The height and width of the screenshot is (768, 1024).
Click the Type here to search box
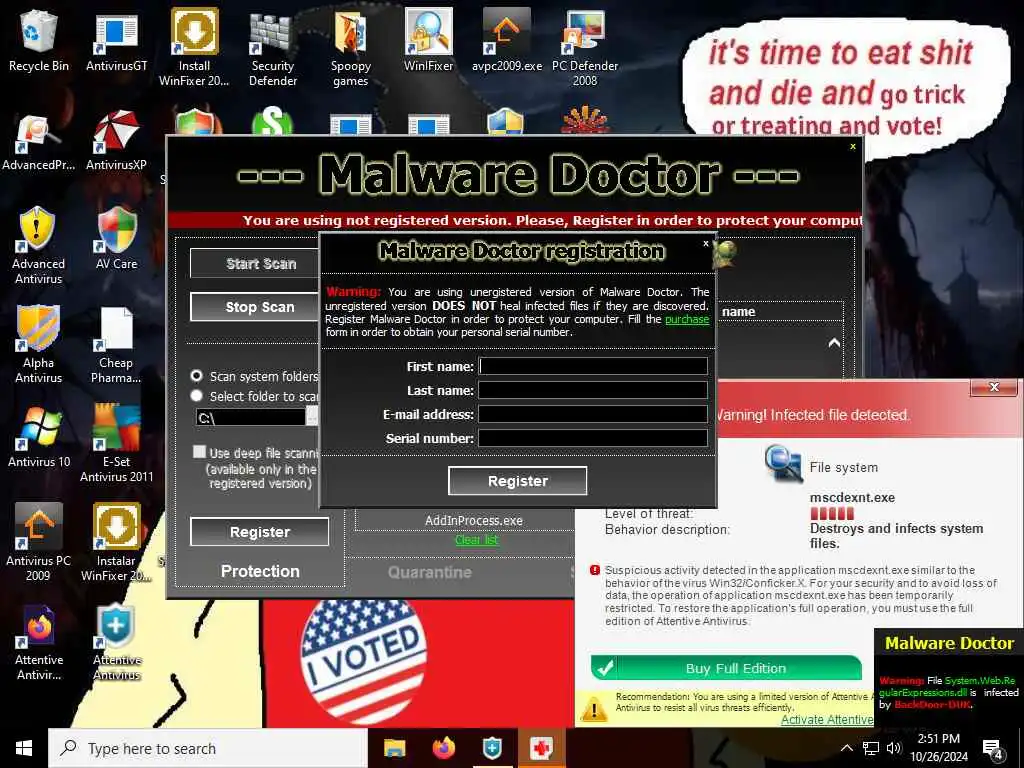click(208, 748)
